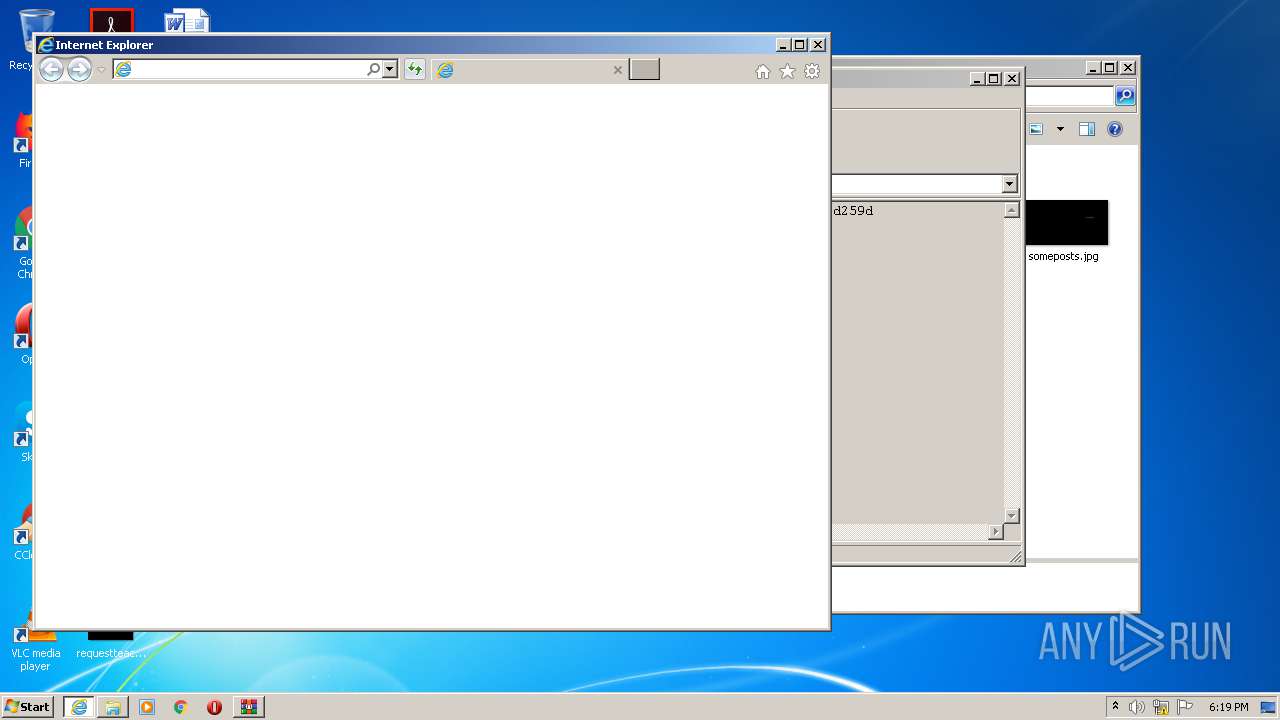Click the search button in Explorer window

point(1125,96)
